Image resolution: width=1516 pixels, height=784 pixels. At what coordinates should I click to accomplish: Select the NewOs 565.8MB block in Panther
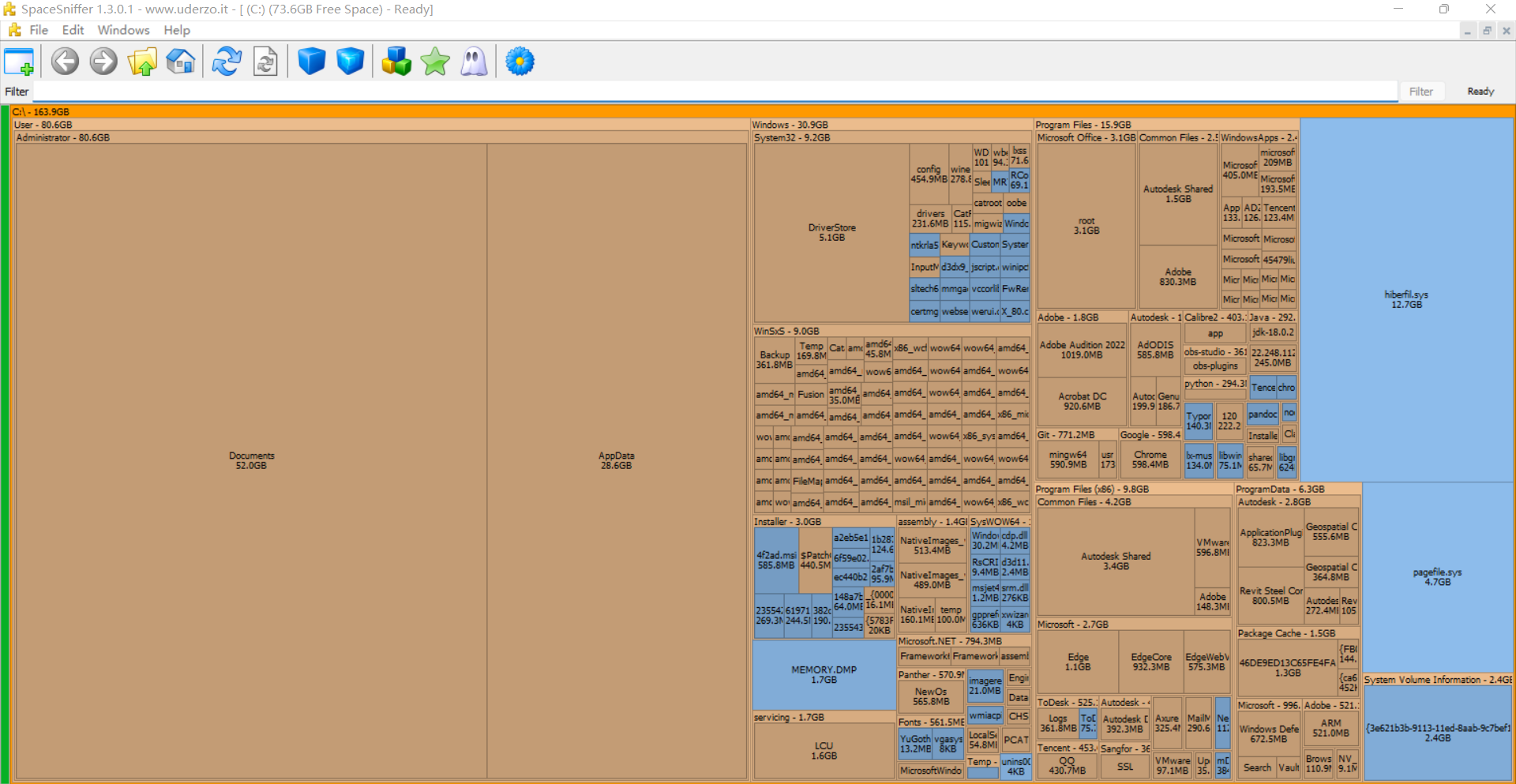pos(931,696)
